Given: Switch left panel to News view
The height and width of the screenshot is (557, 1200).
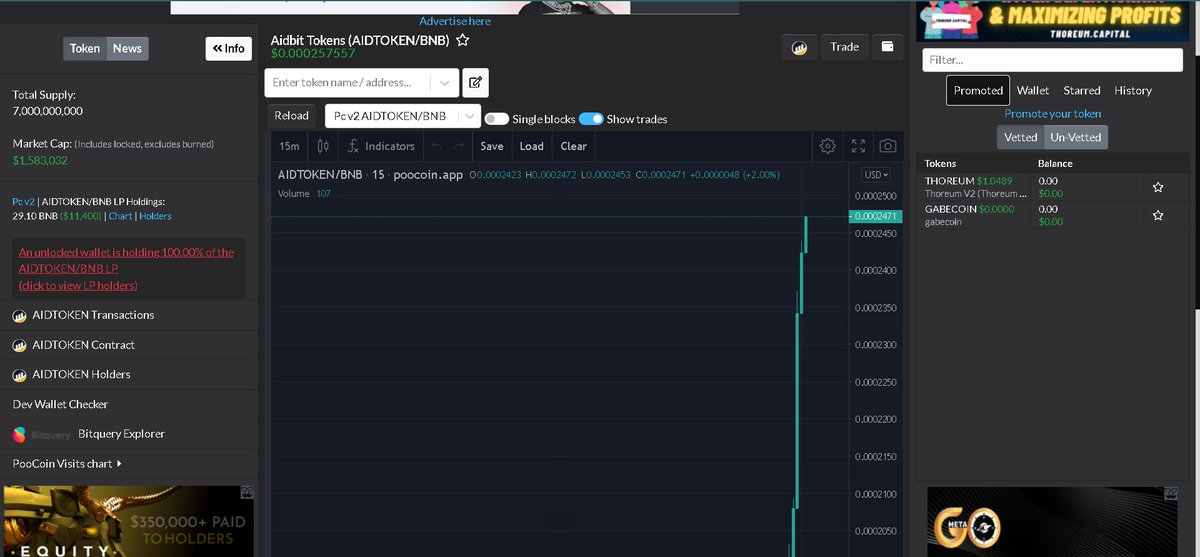Looking at the screenshot, I should 127,48.
